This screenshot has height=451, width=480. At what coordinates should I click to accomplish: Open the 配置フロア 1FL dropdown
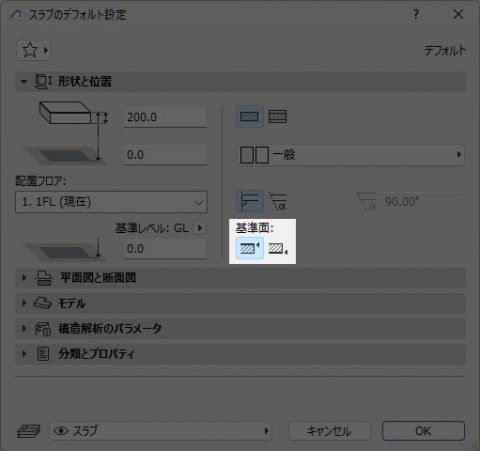tap(111, 202)
